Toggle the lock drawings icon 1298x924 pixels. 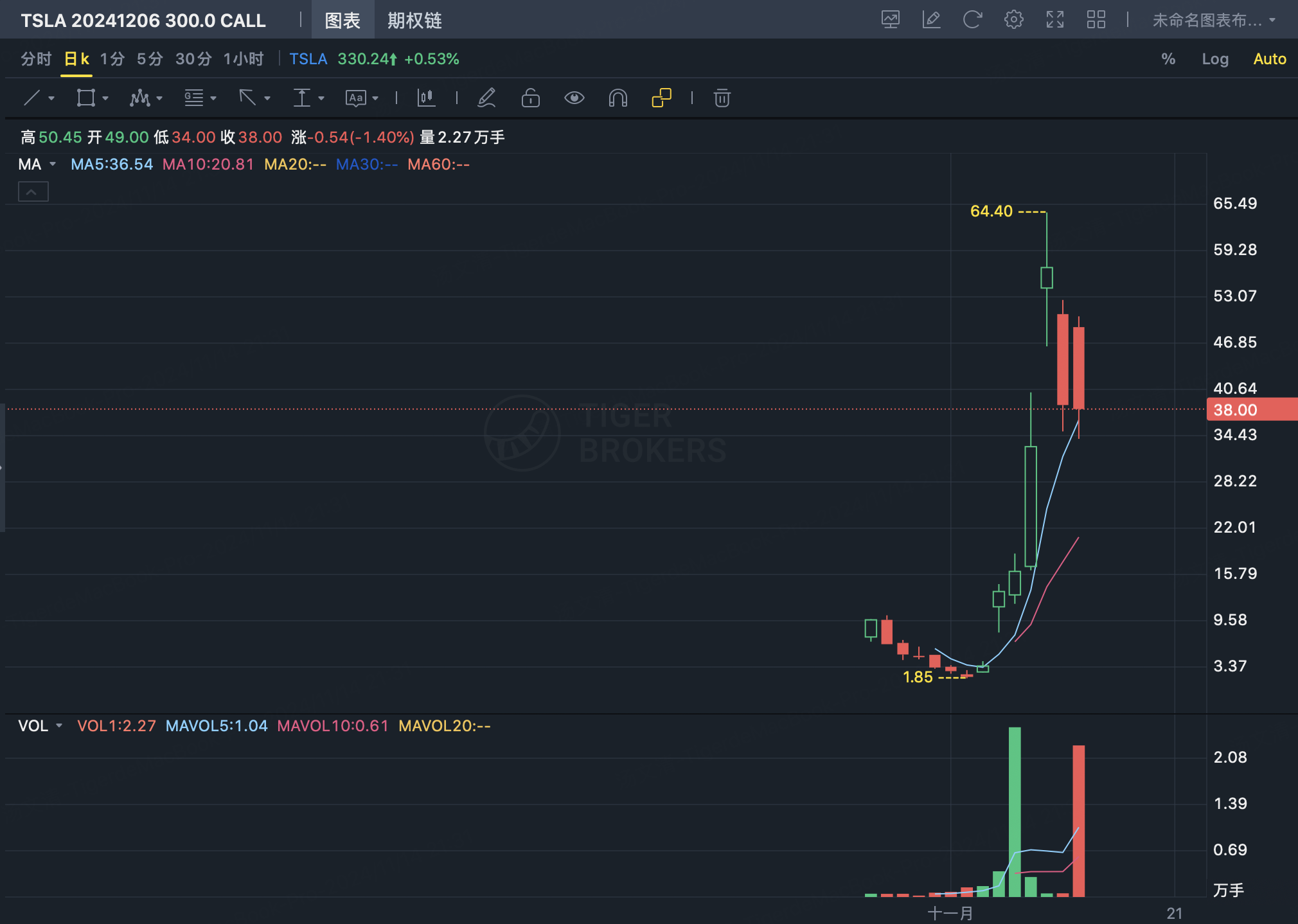pos(530,98)
